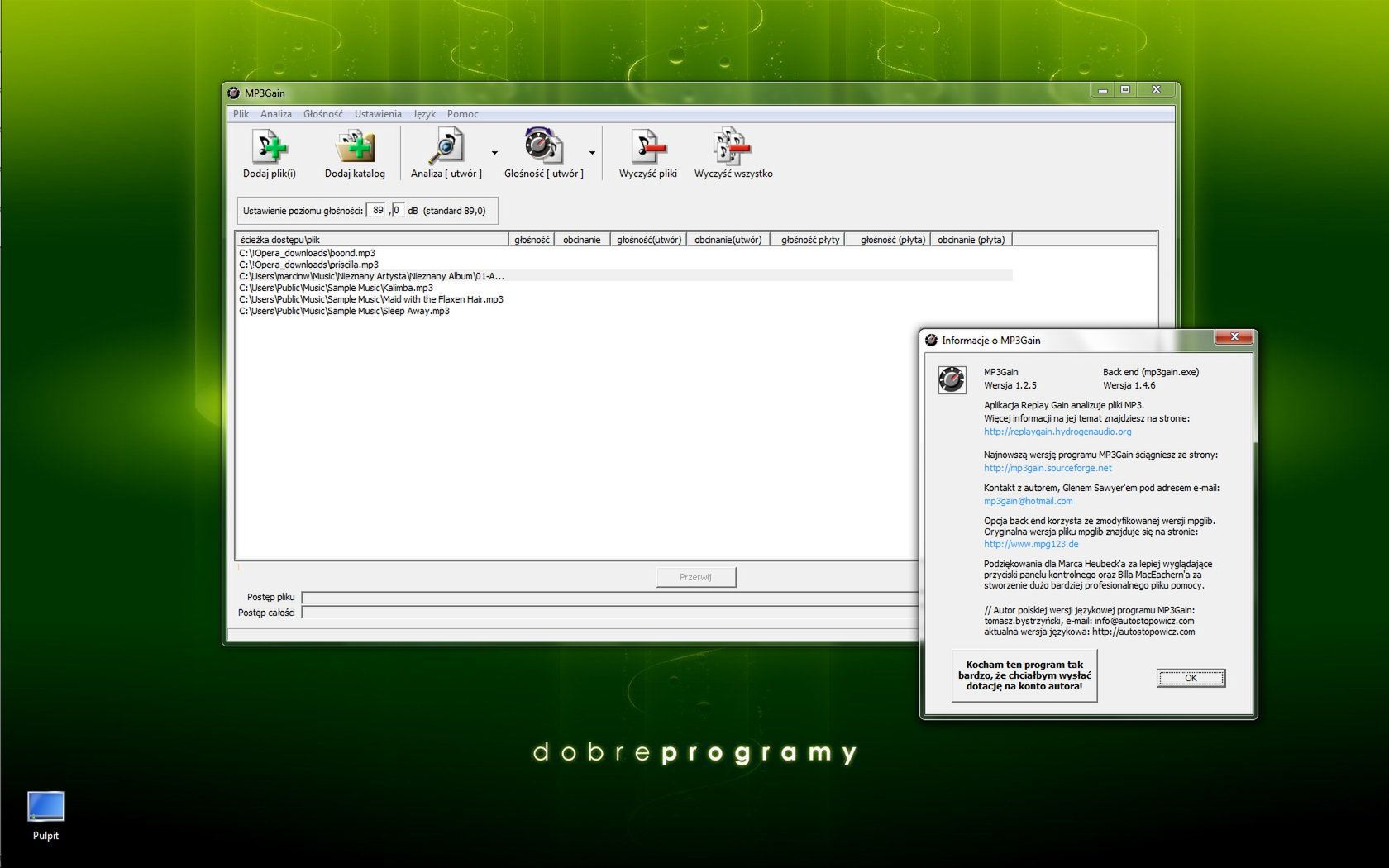Open the Ustawienia menu

click(377, 114)
